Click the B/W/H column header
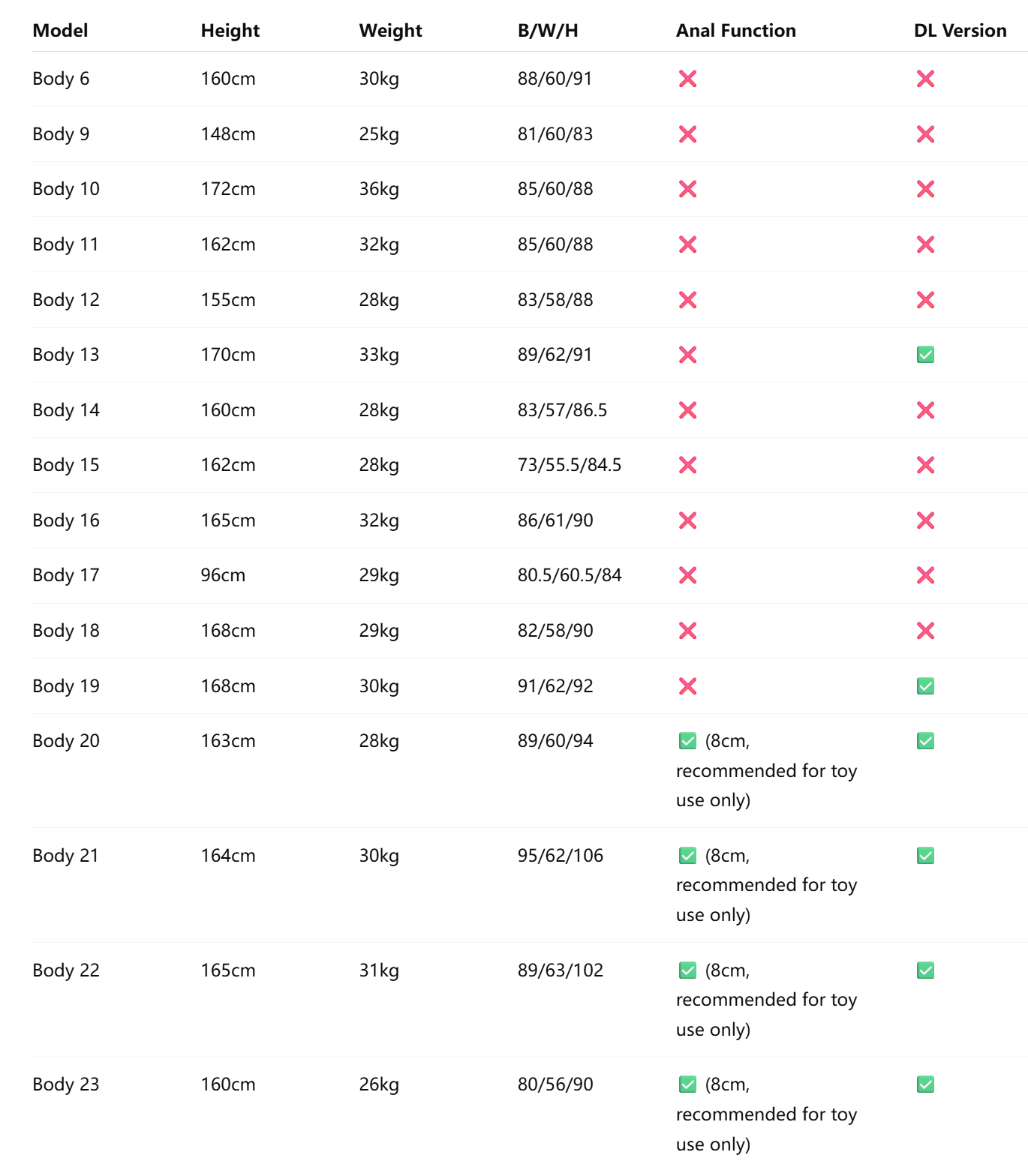The height and width of the screenshot is (1176, 1028). click(548, 31)
